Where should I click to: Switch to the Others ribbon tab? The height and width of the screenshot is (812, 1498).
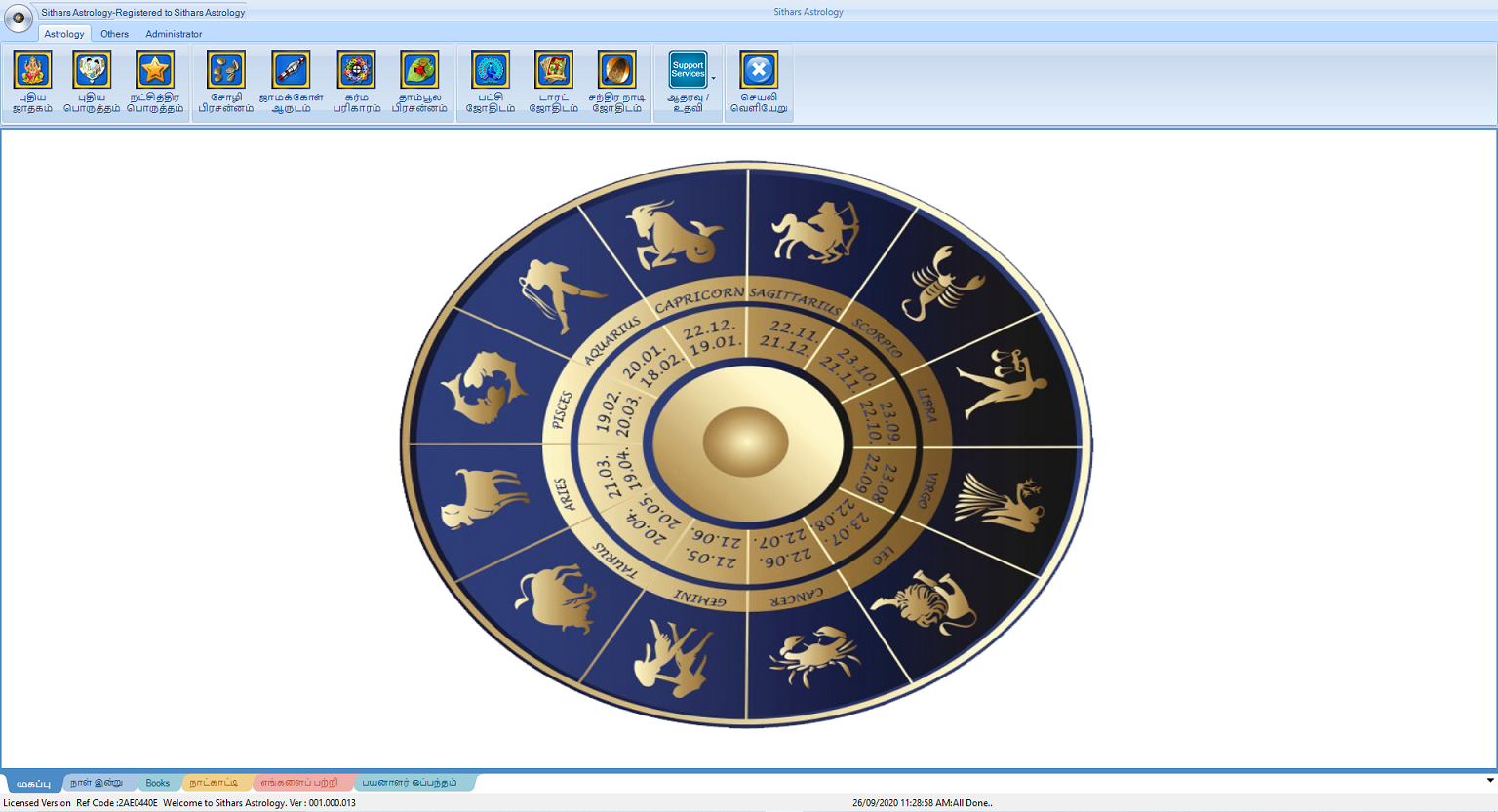pyautogui.click(x=114, y=33)
